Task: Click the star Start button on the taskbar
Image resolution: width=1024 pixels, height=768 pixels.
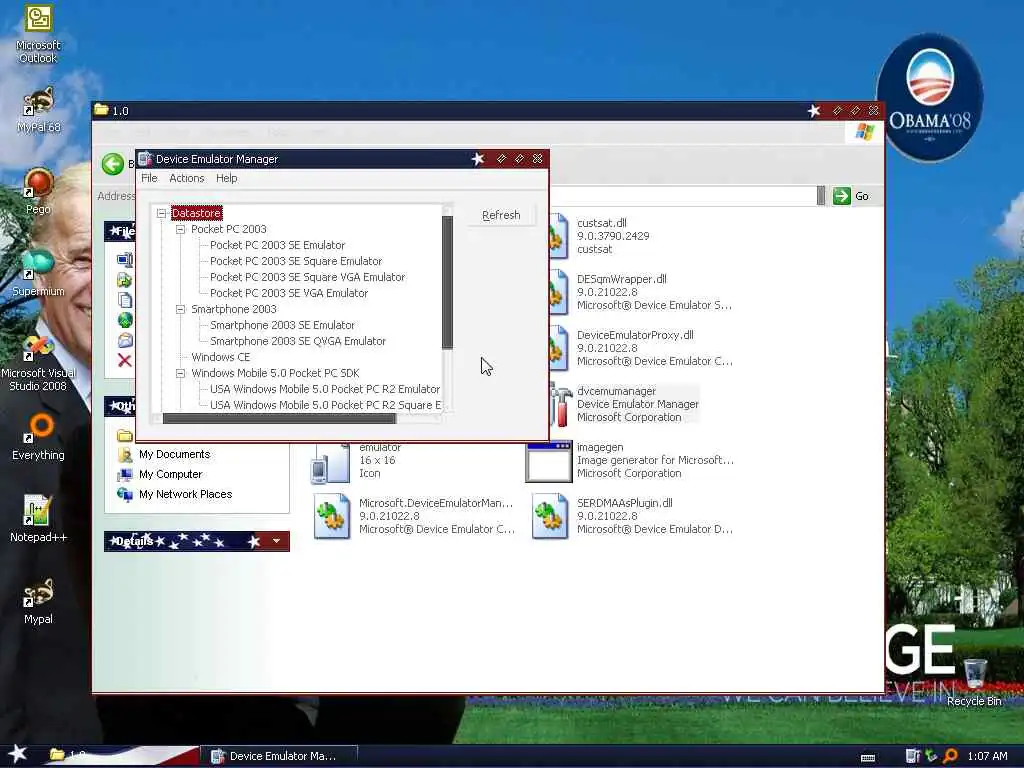Action: [18, 754]
